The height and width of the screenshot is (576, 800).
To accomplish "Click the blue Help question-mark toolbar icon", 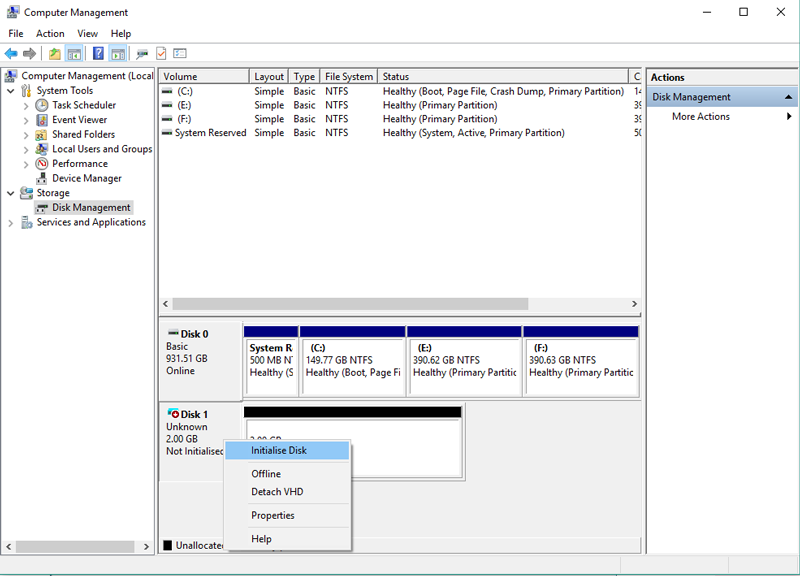I will pos(98,53).
